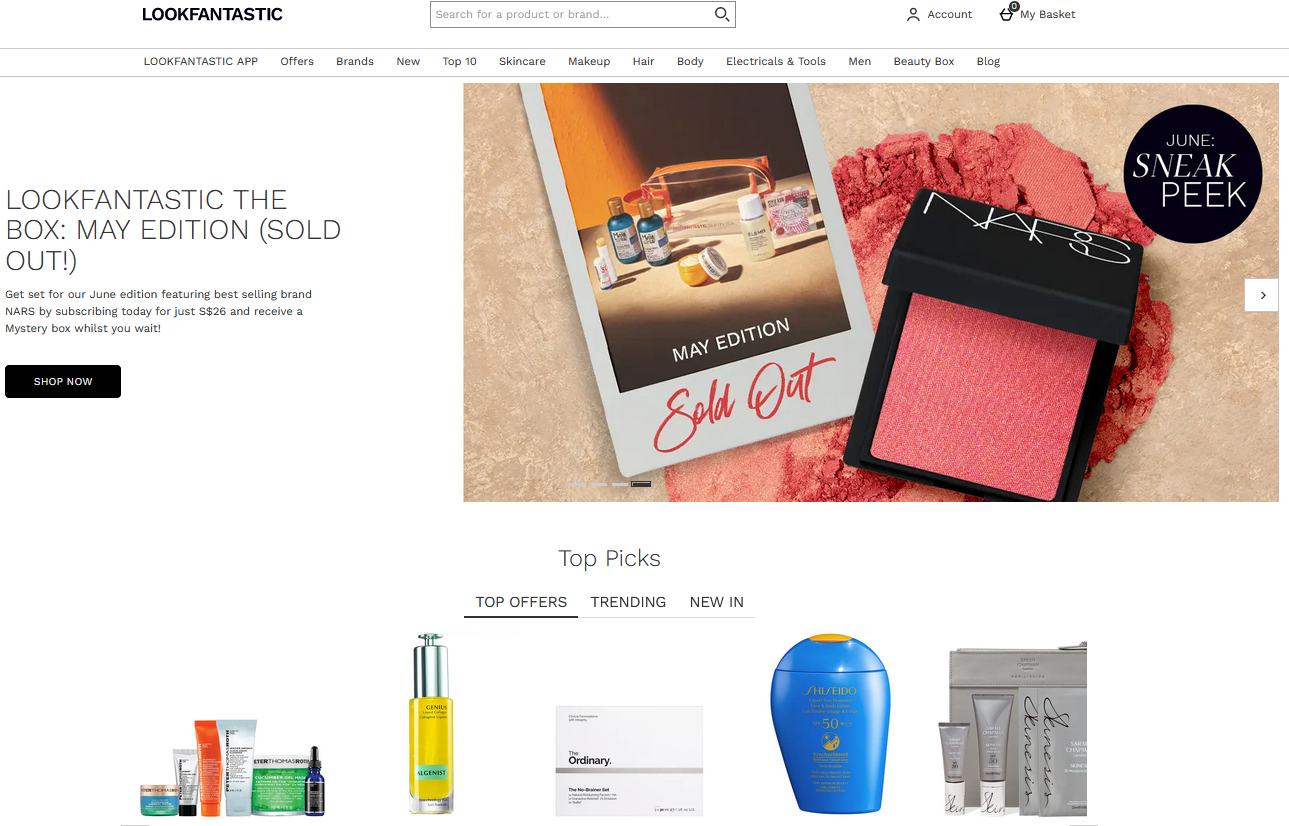Open the Offers menu item
The width and height of the screenshot is (1289, 826).
click(x=297, y=61)
